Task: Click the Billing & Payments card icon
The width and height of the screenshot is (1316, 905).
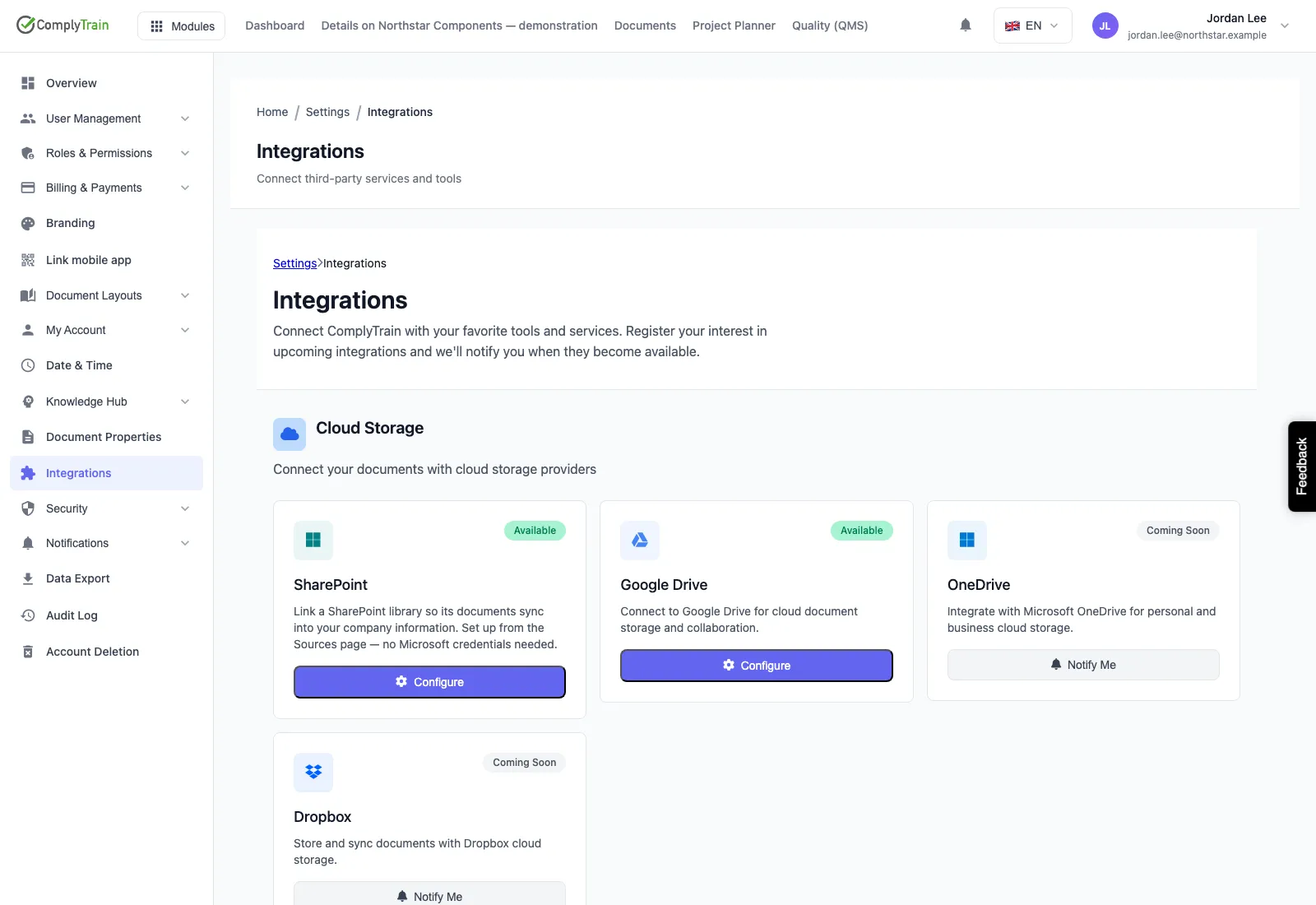Action: pos(28,188)
